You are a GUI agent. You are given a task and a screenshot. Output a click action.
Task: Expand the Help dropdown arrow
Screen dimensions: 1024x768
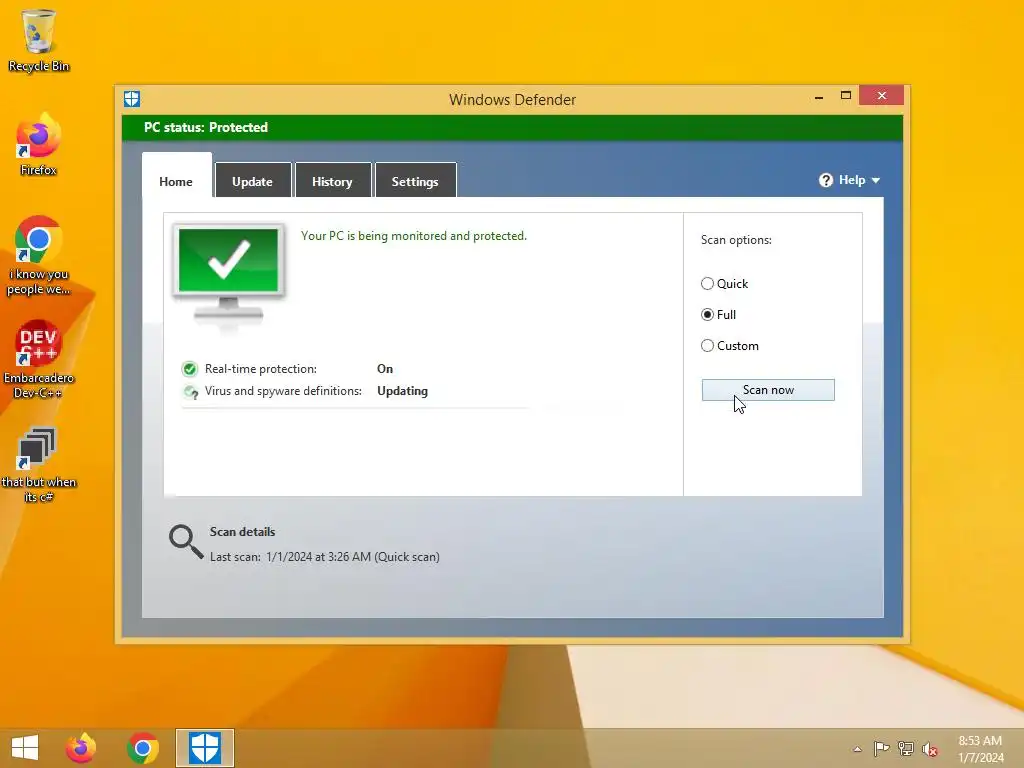click(876, 180)
